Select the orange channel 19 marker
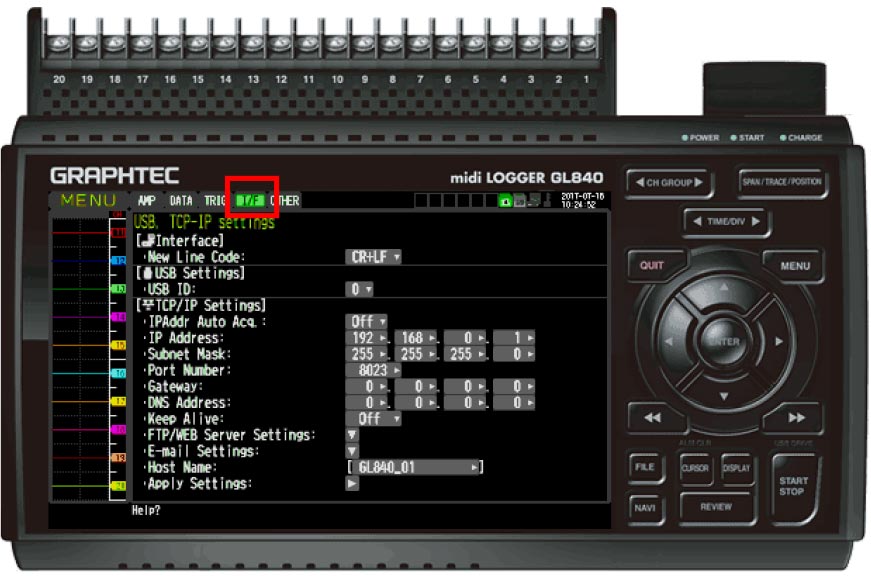 (119, 458)
